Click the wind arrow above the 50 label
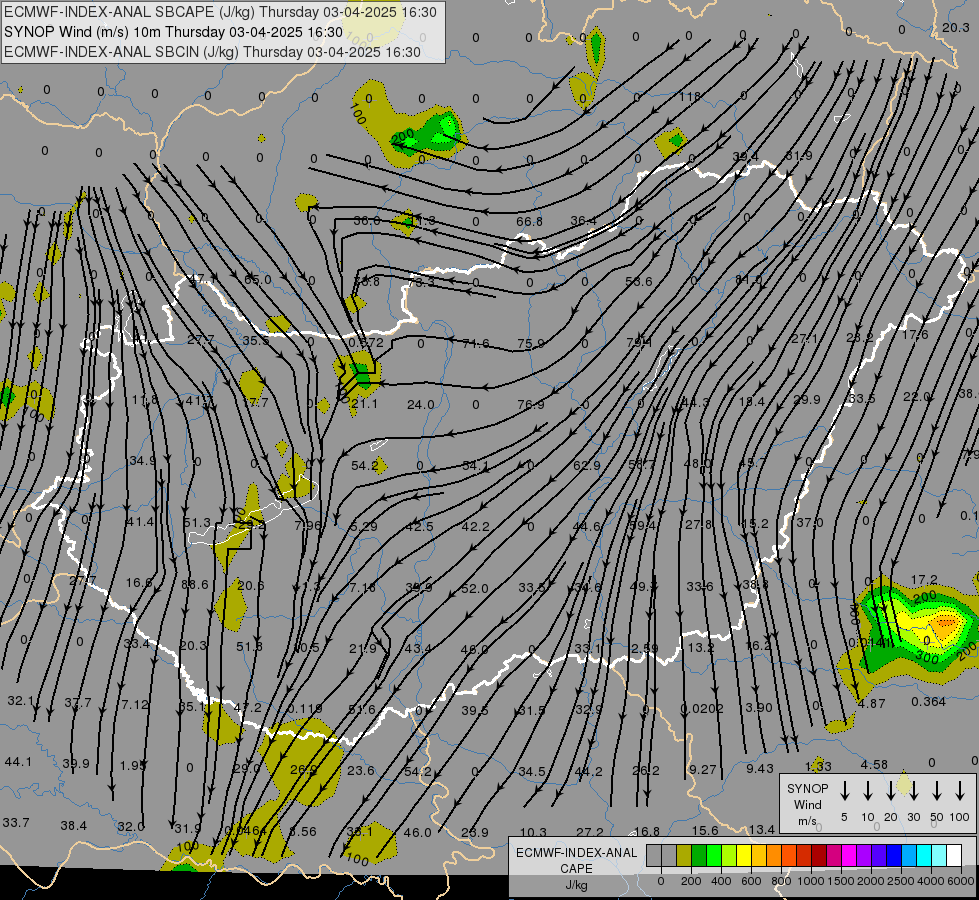Image resolution: width=979 pixels, height=900 pixels. pos(937,791)
